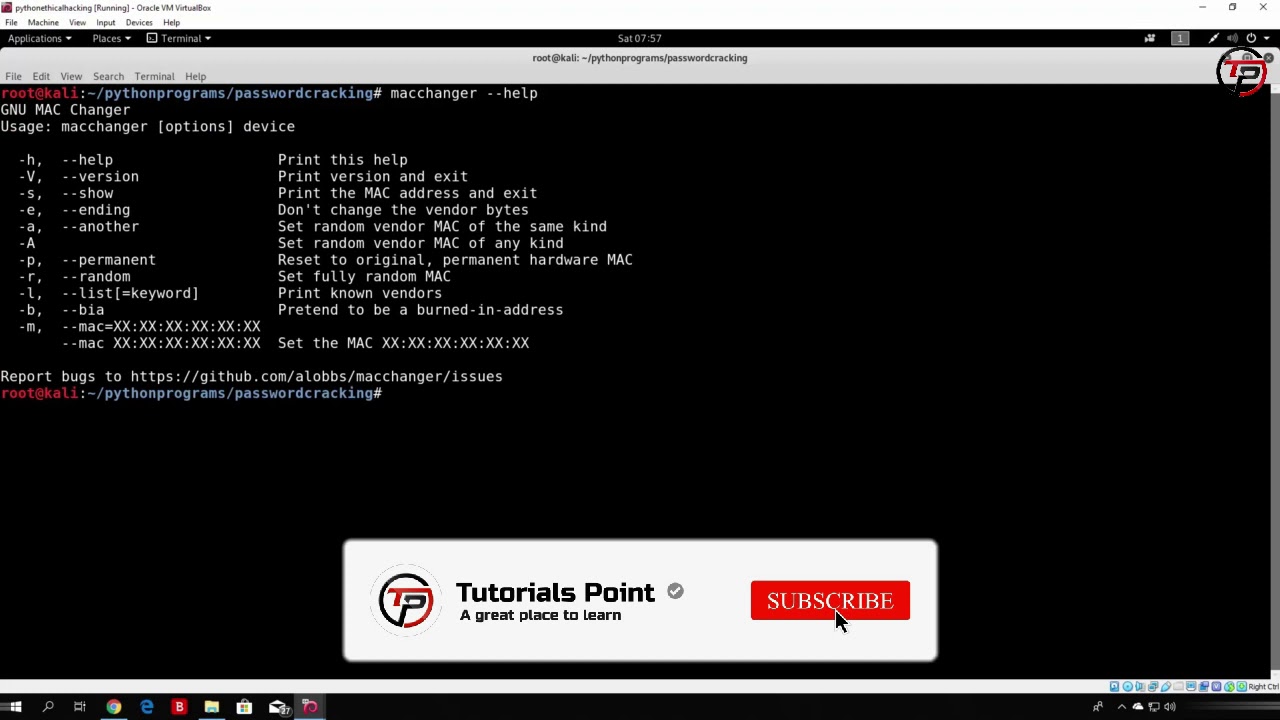Open the VirtualBox File menu
Image resolution: width=1280 pixels, height=720 pixels.
pyautogui.click(x=11, y=22)
